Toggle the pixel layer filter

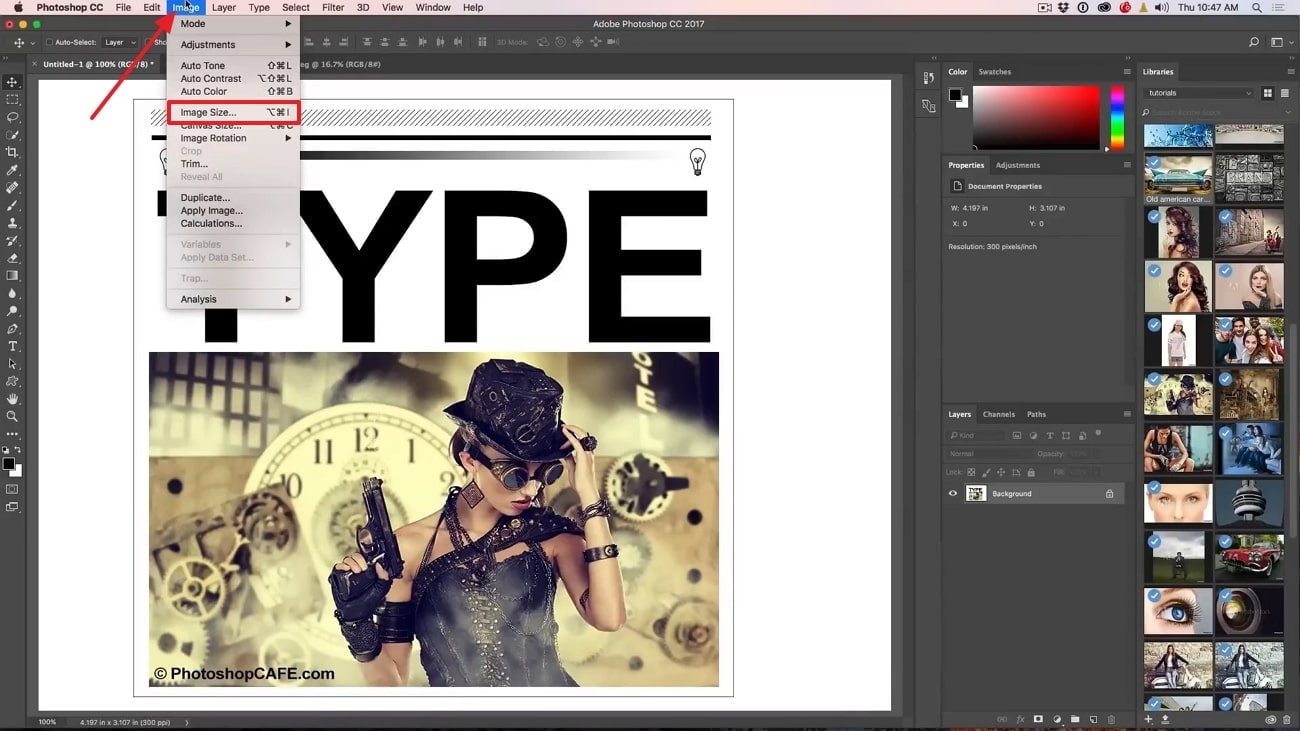1017,436
